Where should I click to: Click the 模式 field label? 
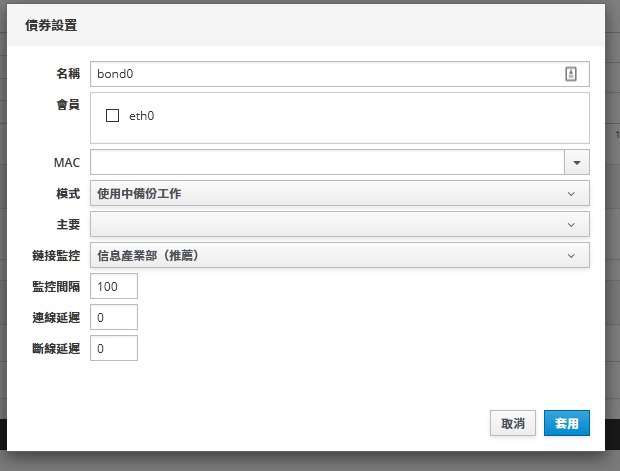[68, 193]
